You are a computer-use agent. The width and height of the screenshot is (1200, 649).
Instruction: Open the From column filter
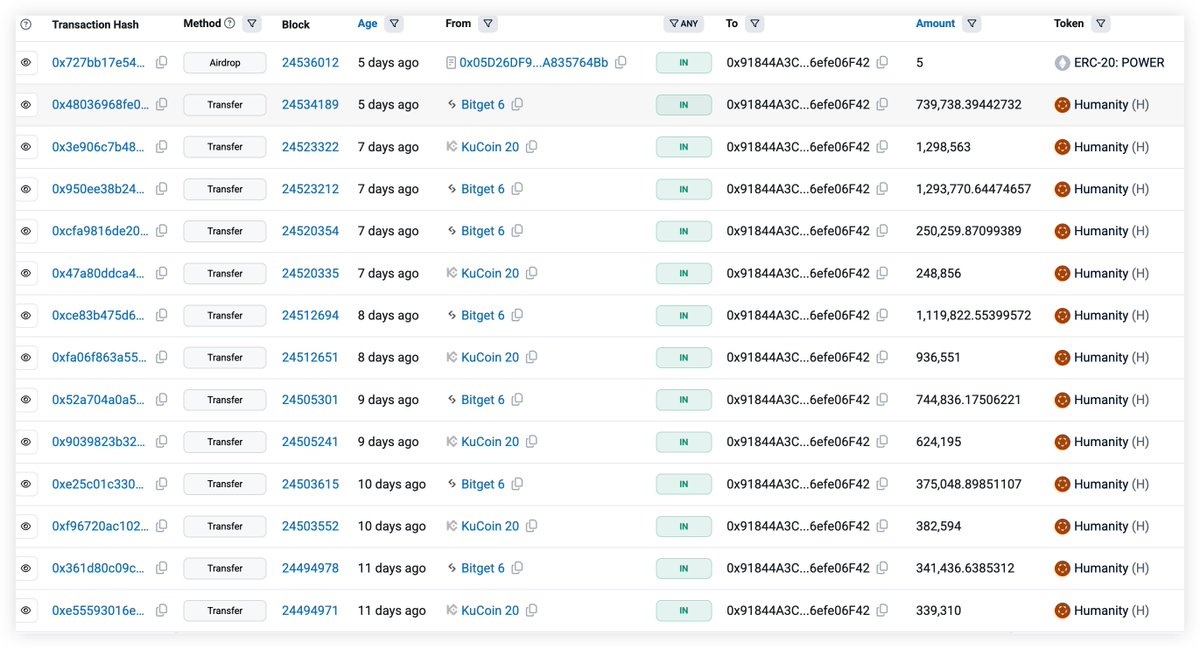[x=487, y=23]
